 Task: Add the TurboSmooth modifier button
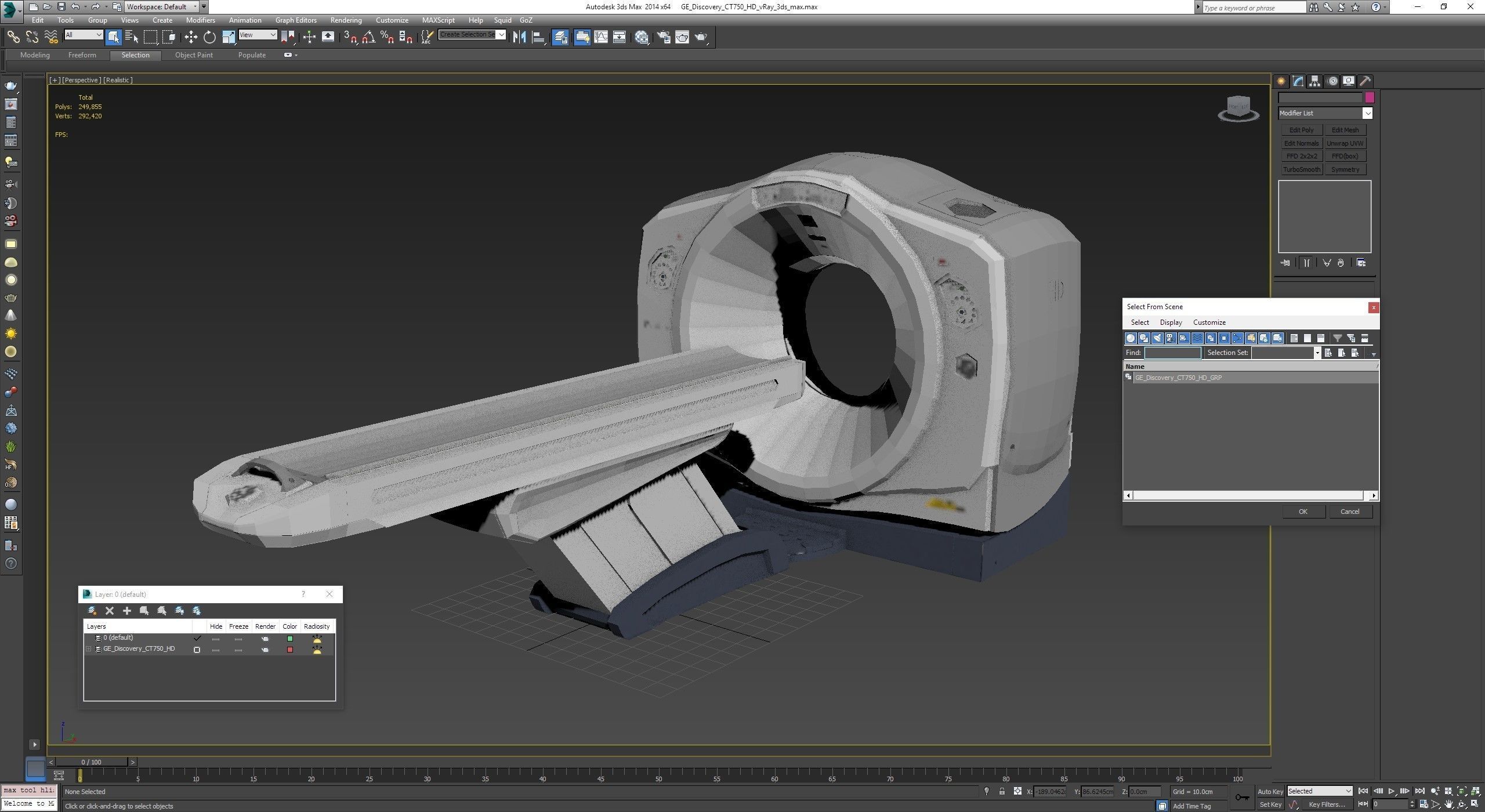1301,169
